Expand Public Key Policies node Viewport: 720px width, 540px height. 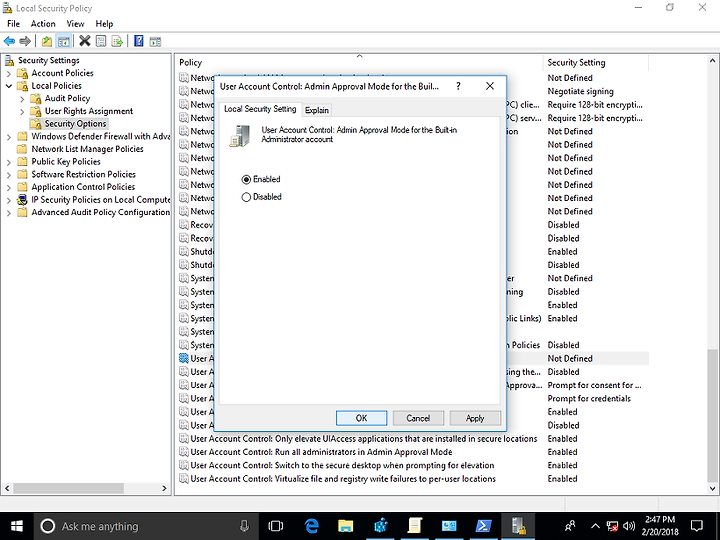pyautogui.click(x=9, y=162)
